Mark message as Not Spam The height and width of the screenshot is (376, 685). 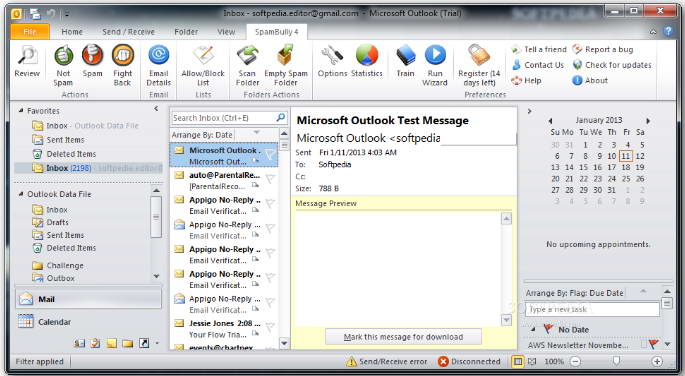[63, 66]
